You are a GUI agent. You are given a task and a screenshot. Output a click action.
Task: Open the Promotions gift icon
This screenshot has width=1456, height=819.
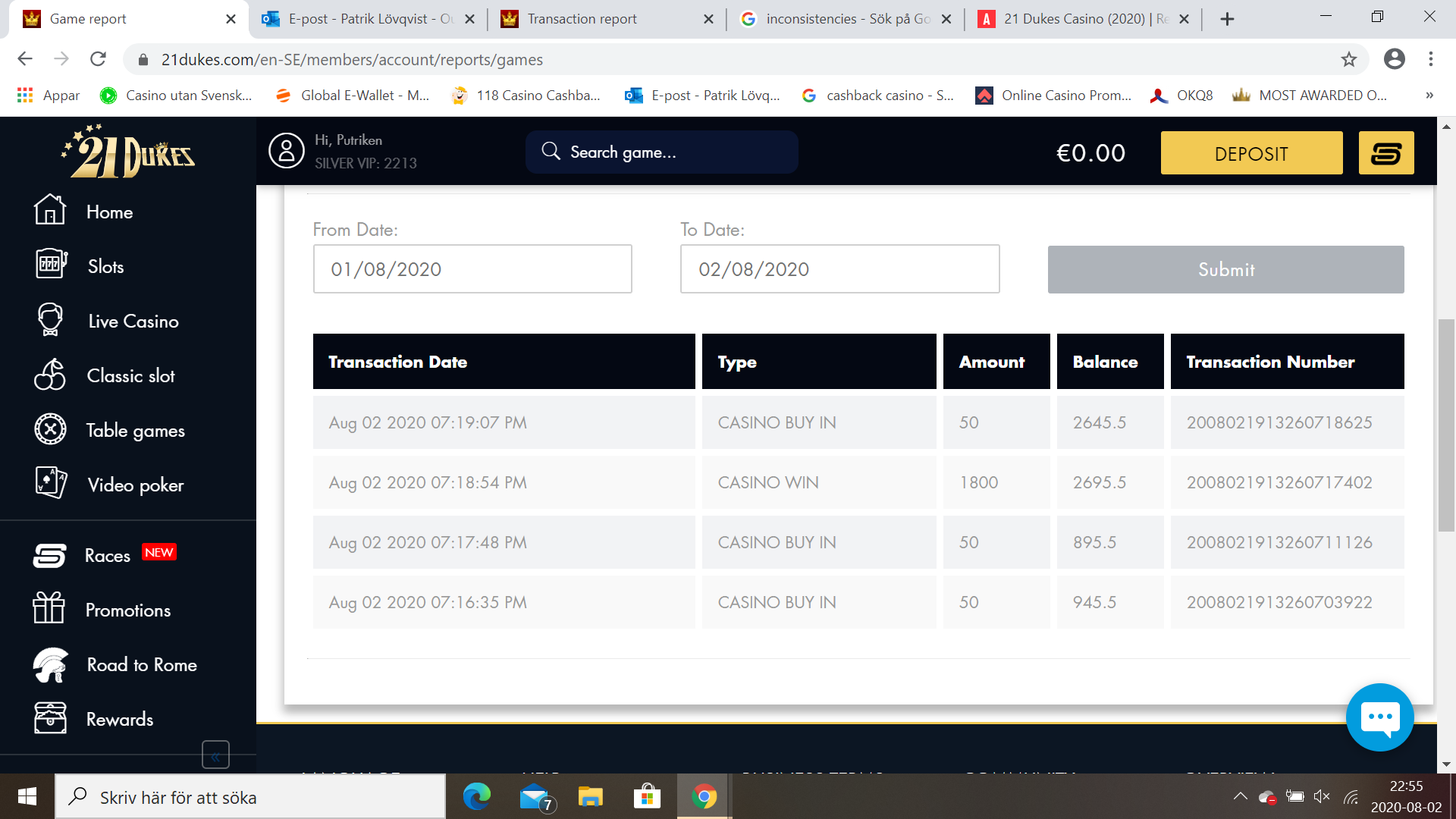[x=49, y=608]
